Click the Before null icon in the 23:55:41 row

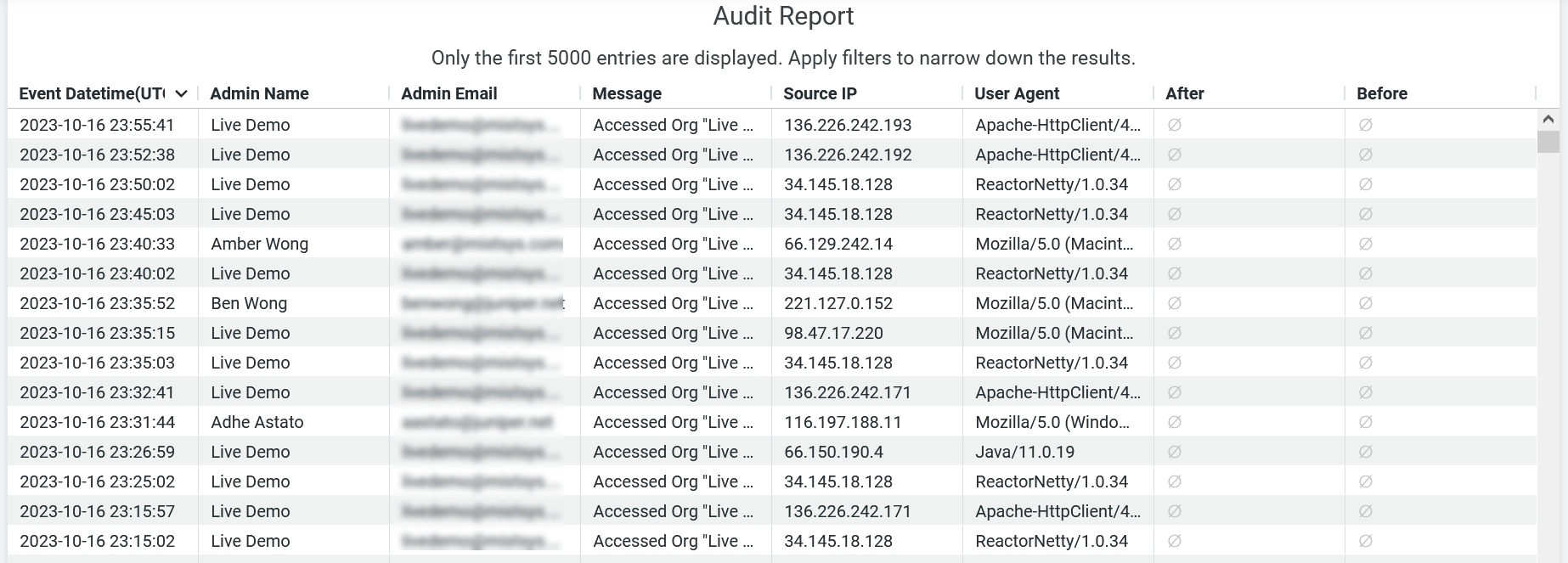click(x=1366, y=125)
